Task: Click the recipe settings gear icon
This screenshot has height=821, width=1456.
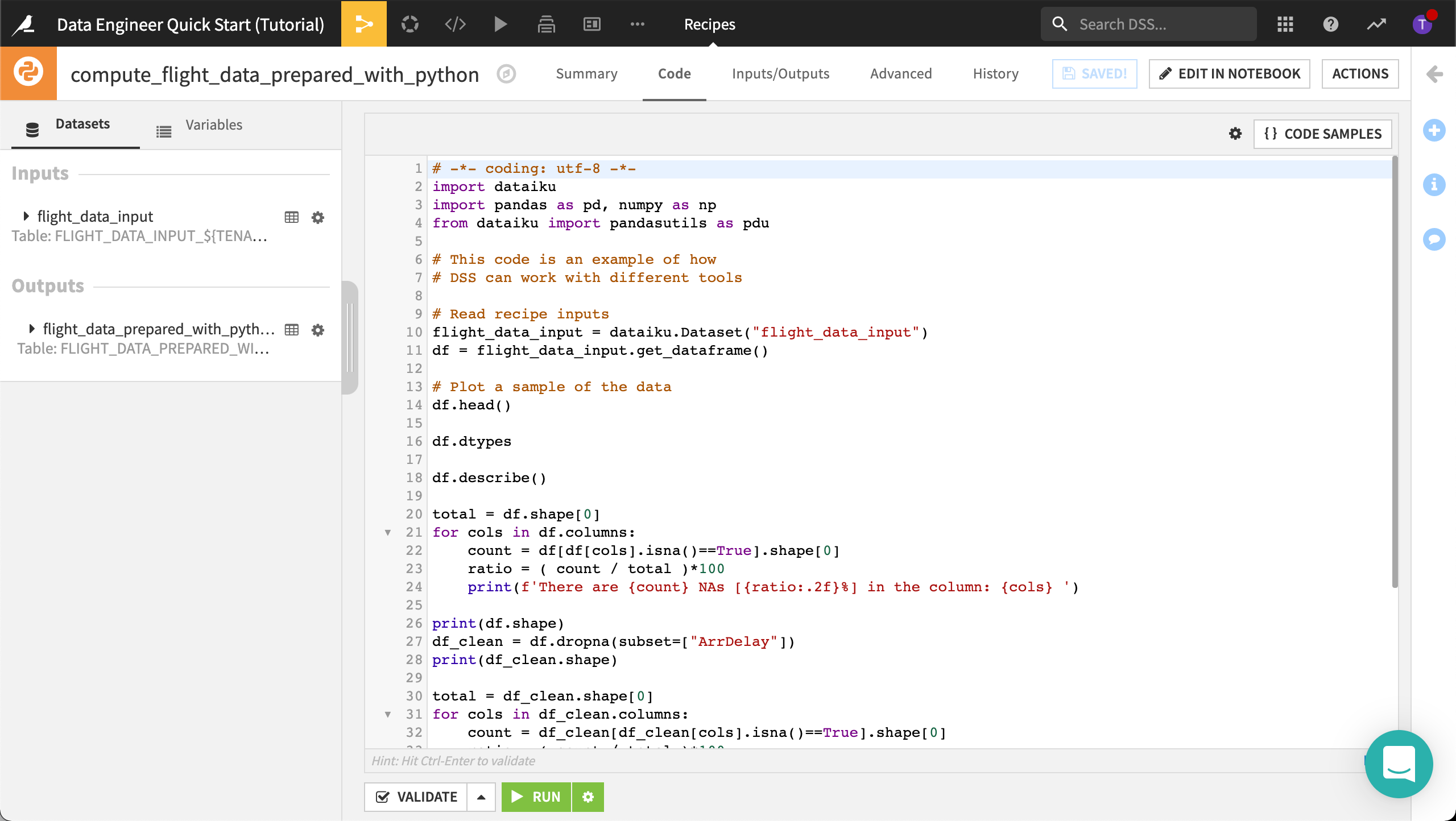Action: (1234, 134)
